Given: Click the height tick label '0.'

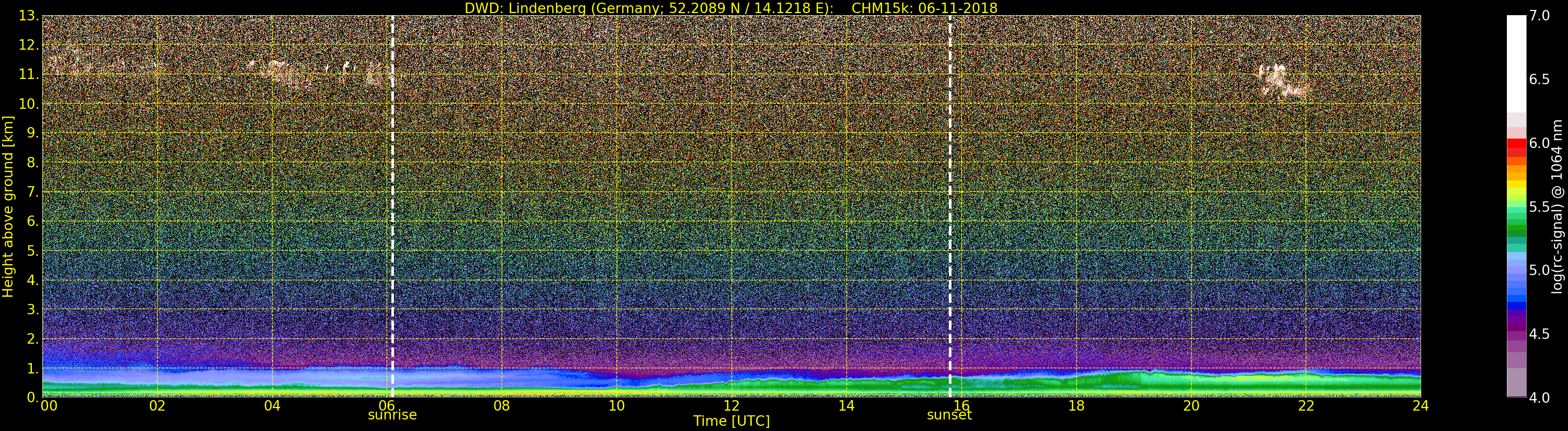Looking at the screenshot, I should [x=32, y=397].
